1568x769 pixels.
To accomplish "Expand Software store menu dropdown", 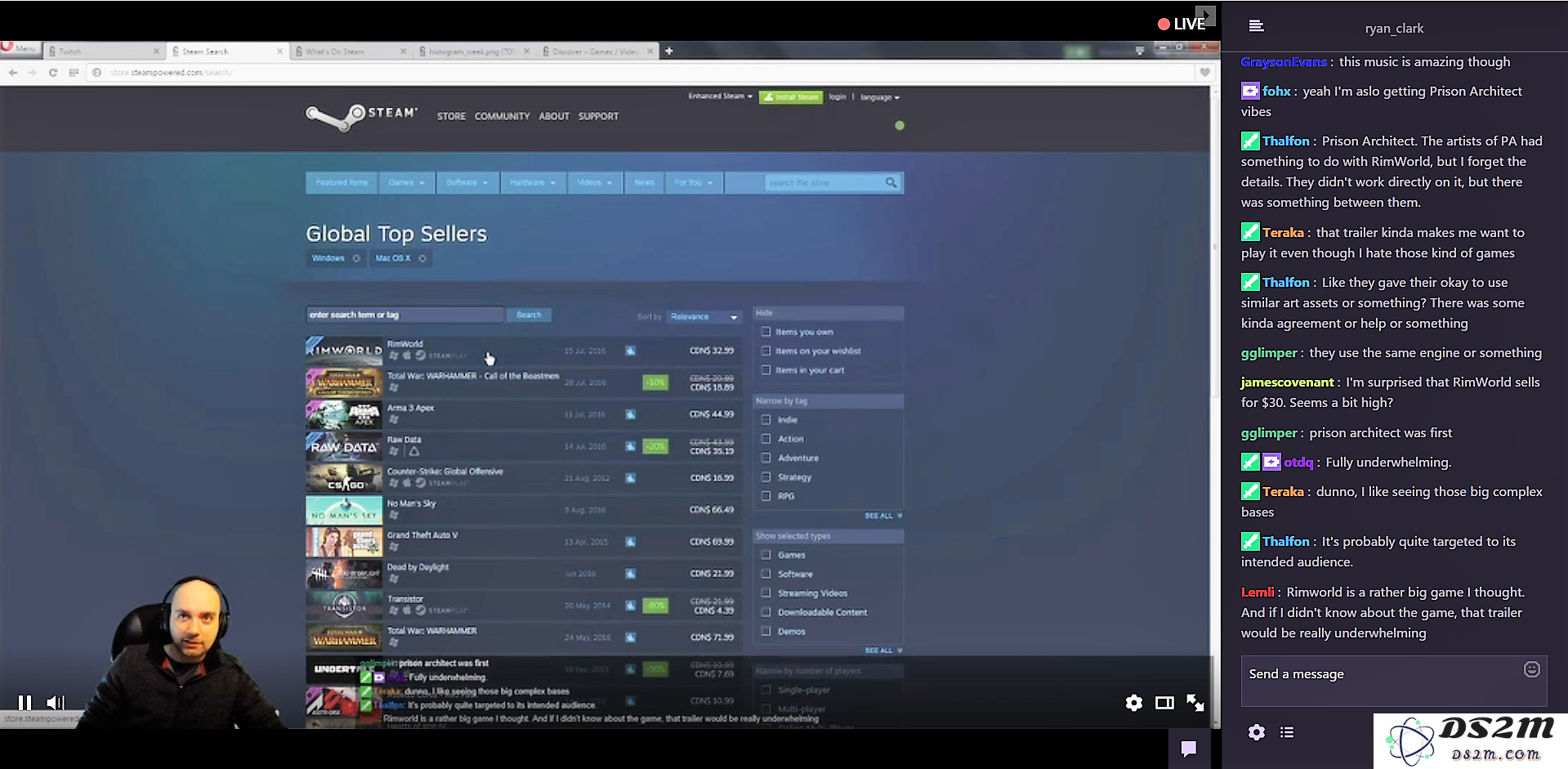I will click(467, 182).
